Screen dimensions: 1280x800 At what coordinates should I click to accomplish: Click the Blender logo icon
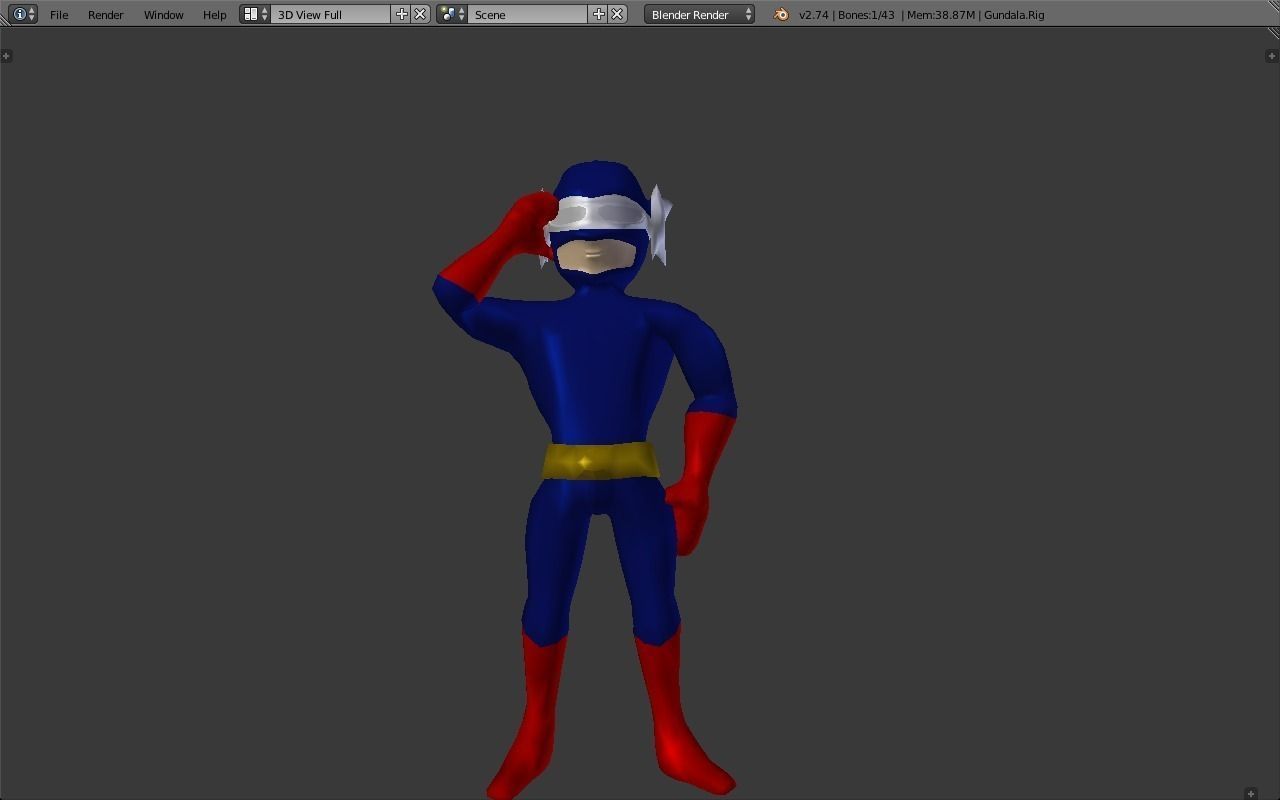pyautogui.click(x=781, y=14)
